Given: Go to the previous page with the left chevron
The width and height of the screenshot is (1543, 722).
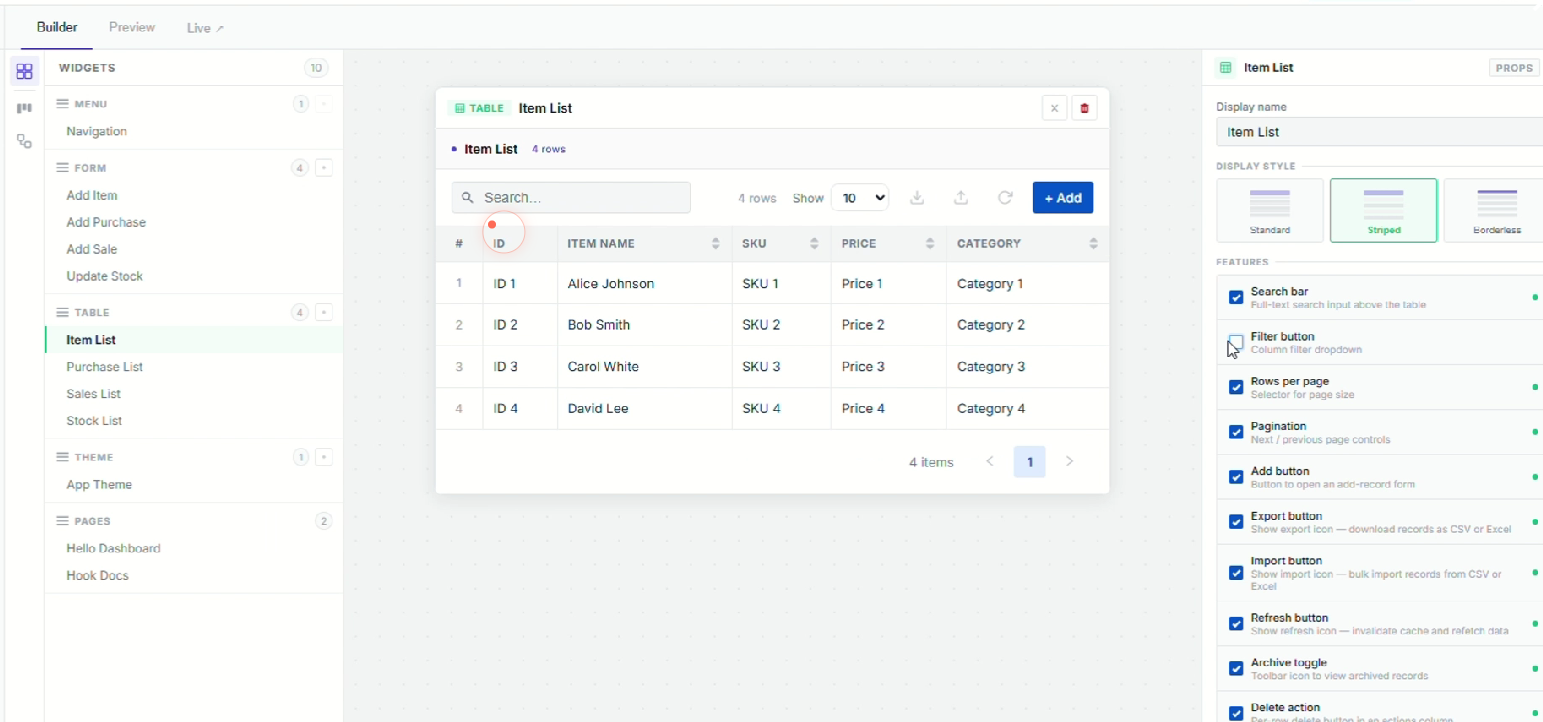Looking at the screenshot, I should [990, 461].
